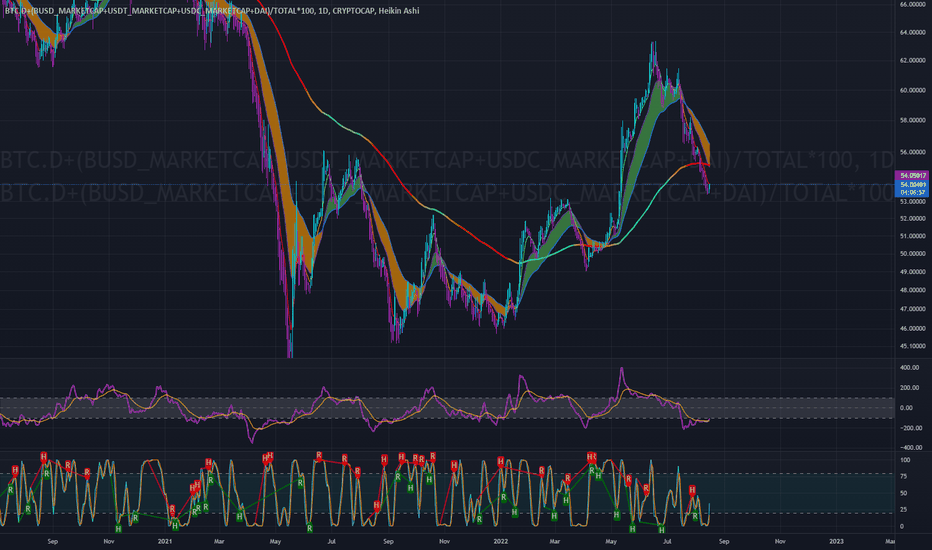Click the 2023 time axis label
This screenshot has height=550, width=932.
pos(836,542)
